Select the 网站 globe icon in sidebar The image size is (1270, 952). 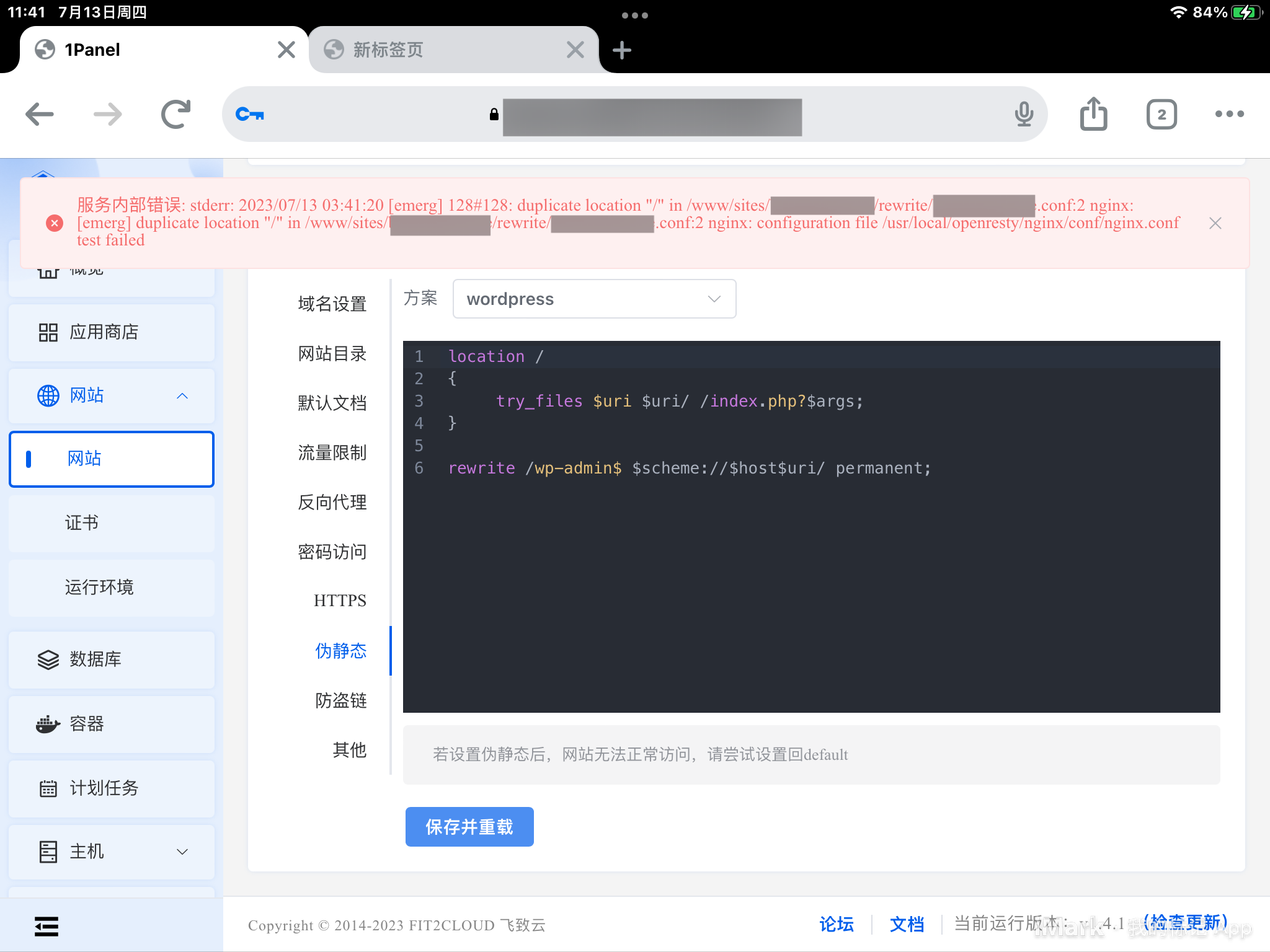pyautogui.click(x=49, y=395)
